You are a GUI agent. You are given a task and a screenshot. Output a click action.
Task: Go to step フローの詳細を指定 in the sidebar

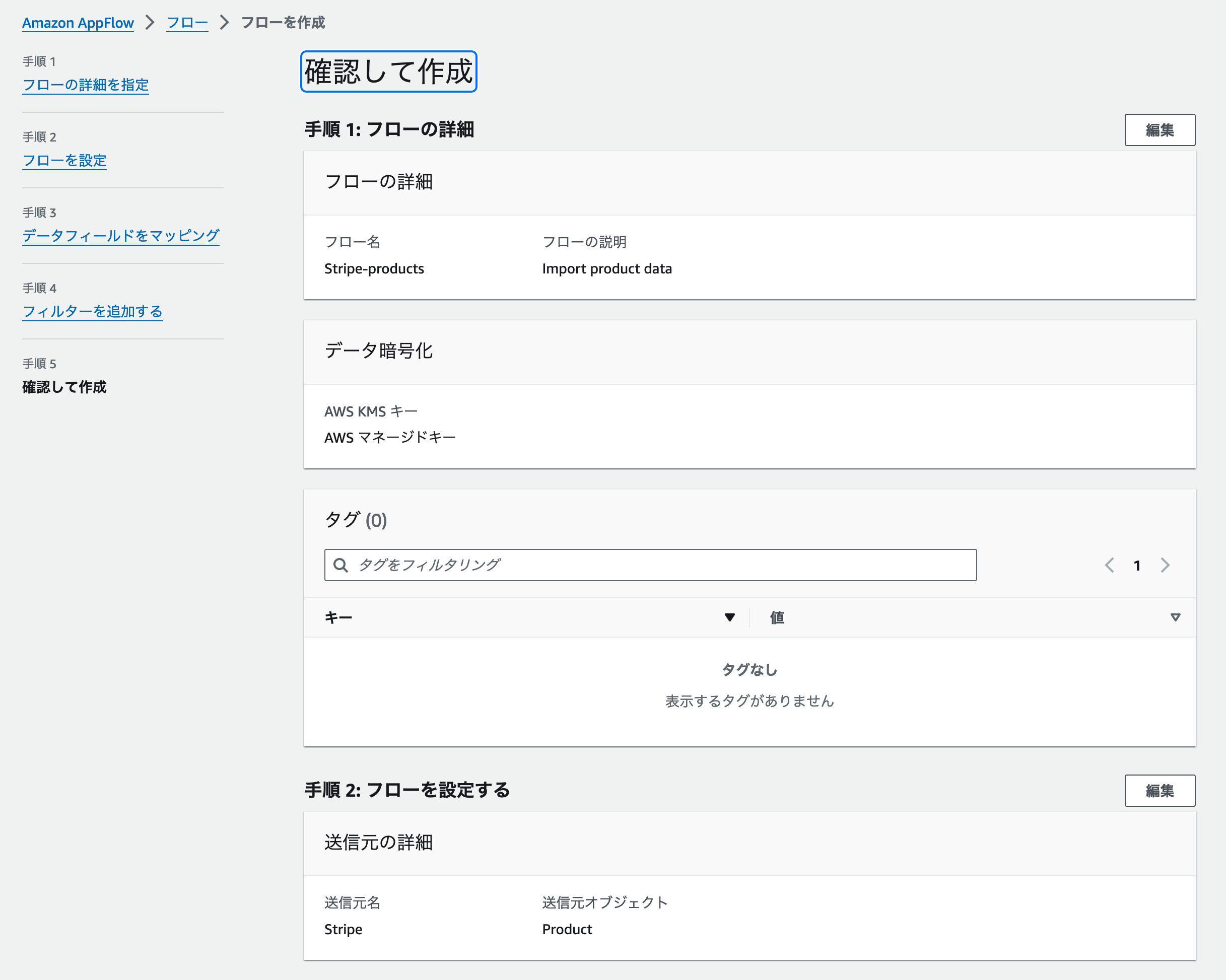pyautogui.click(x=85, y=85)
